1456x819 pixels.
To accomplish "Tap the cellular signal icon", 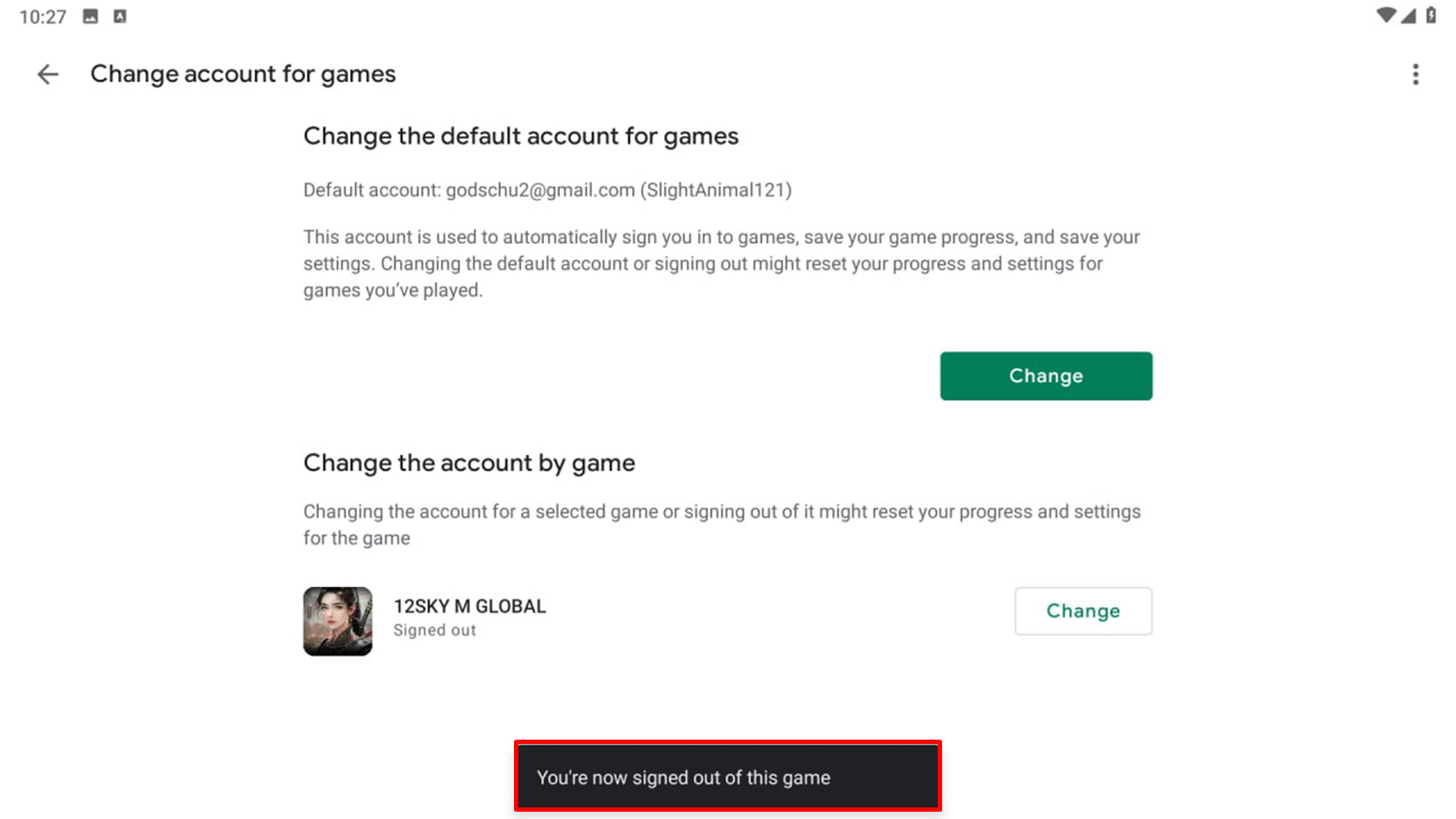I will pos(1409,15).
